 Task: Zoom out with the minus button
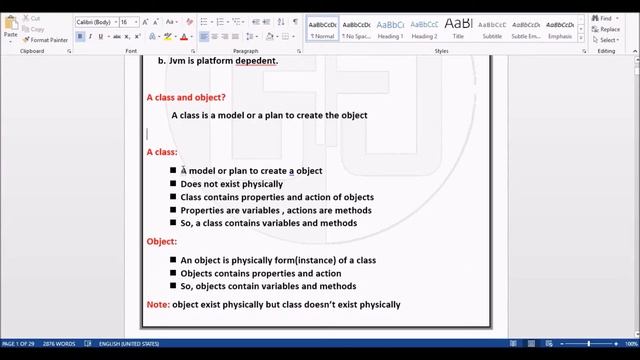coord(562,344)
